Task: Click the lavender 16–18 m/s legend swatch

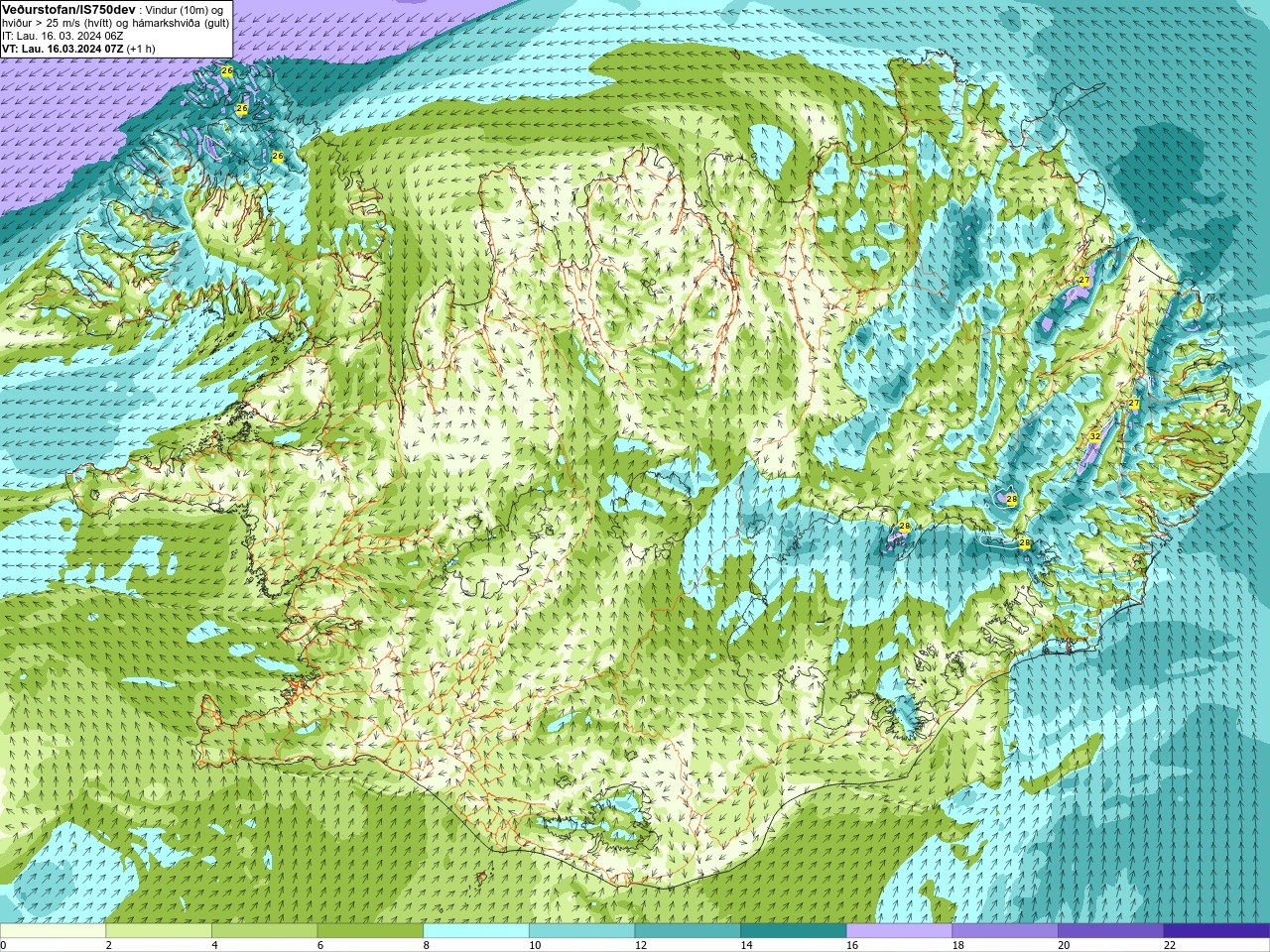Action: click(899, 931)
